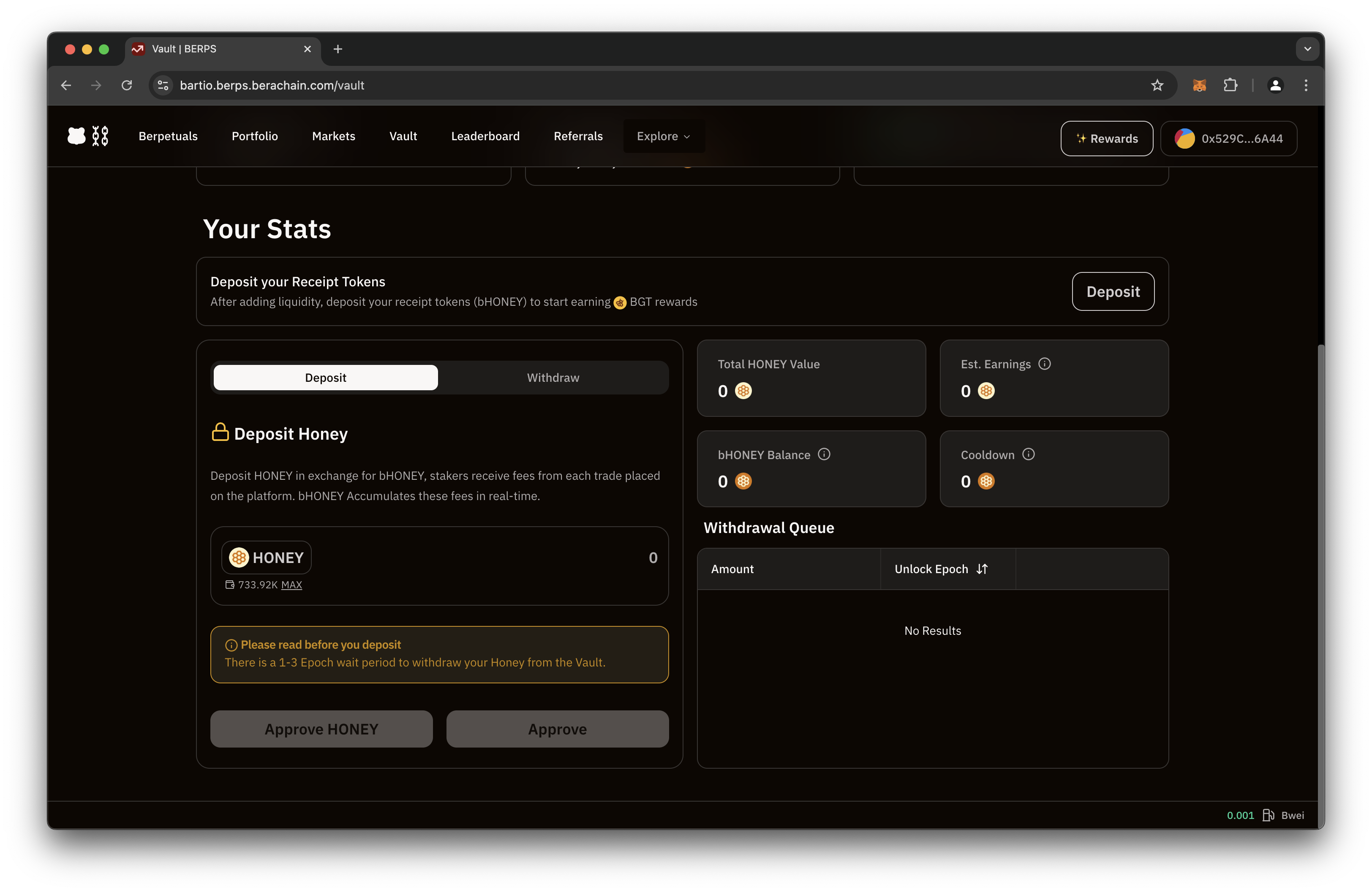Expand the Explore dropdown menu
The image size is (1372, 892).
665,136
